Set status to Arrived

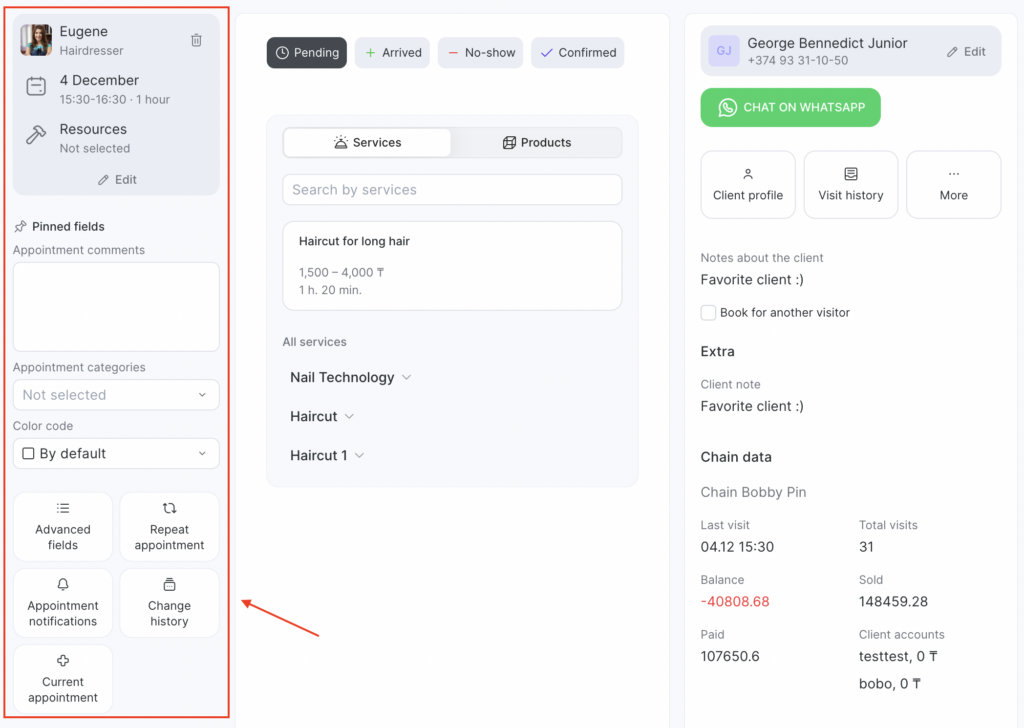tap(392, 53)
